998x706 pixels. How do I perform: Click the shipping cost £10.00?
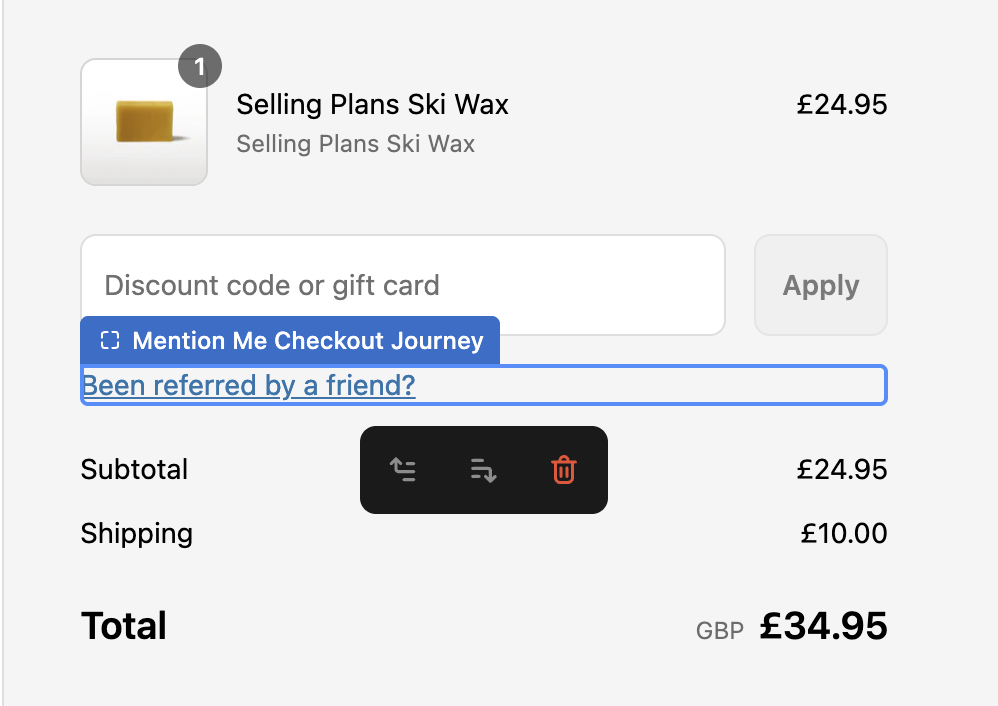(x=843, y=533)
